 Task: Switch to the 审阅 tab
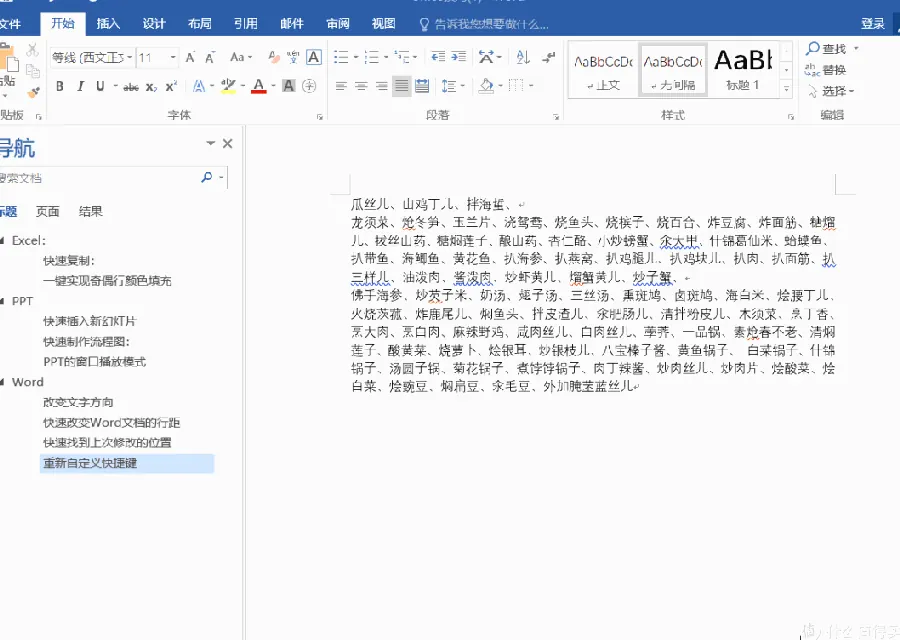(338, 24)
